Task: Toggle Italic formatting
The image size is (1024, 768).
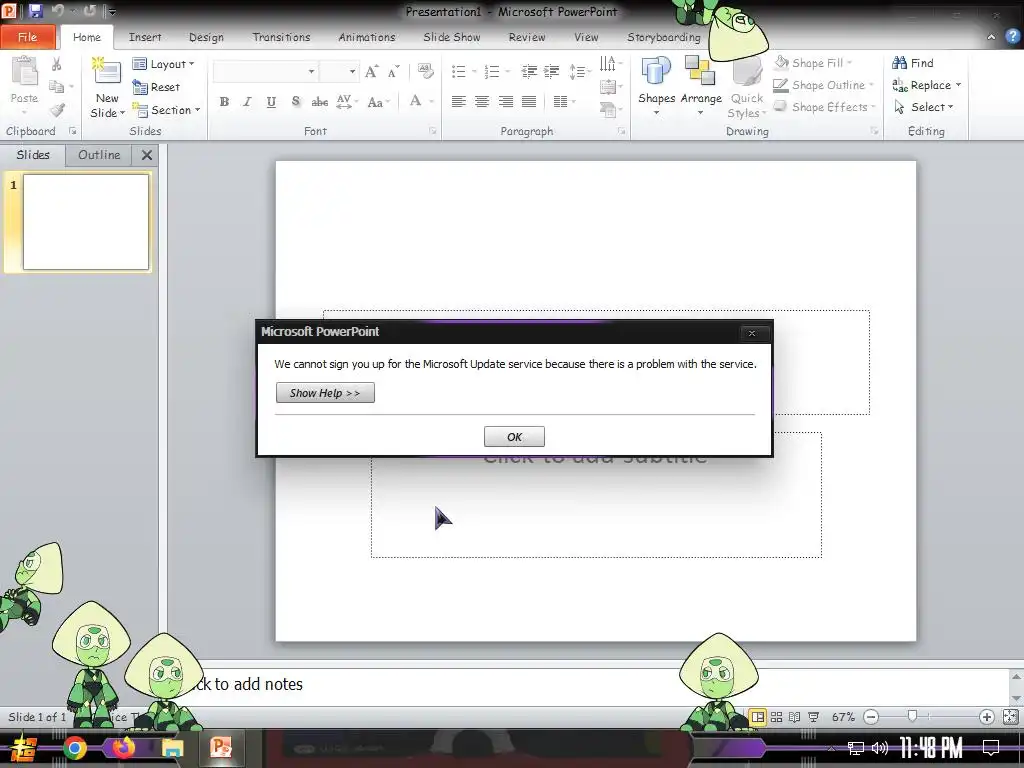Action: [248, 101]
